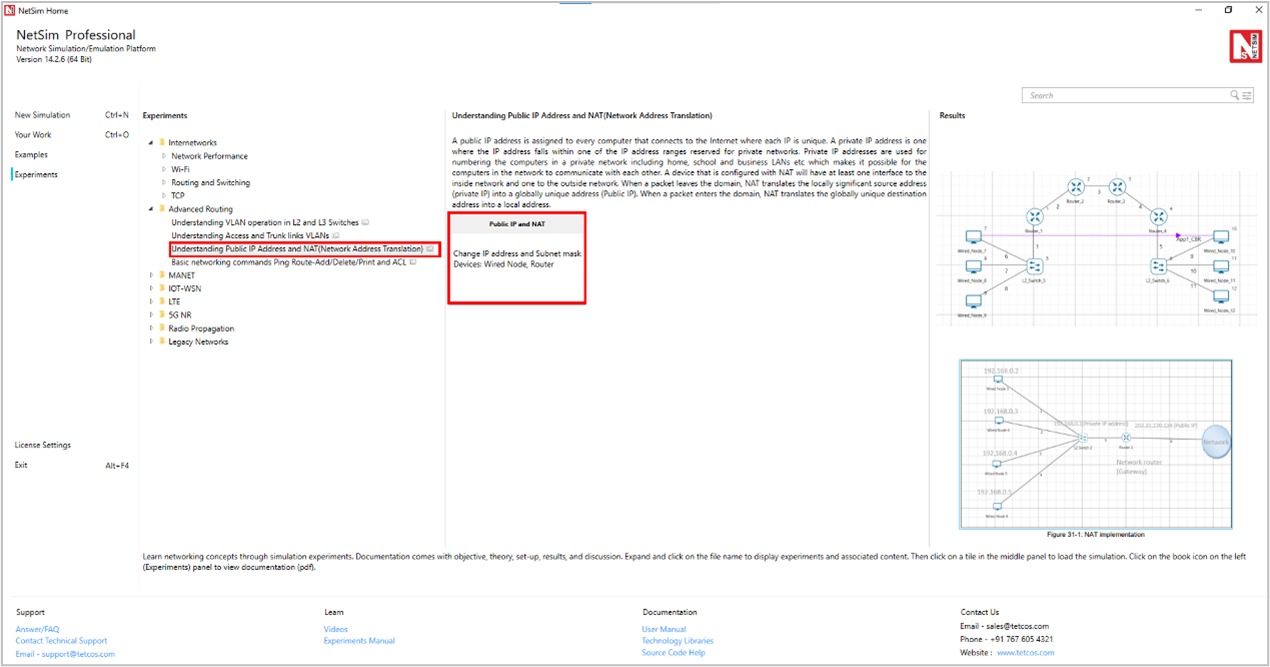Viewport: 1270px width, 667px height.
Task: Open documentation book icon for VLAN operation experiment
Action: (366, 222)
